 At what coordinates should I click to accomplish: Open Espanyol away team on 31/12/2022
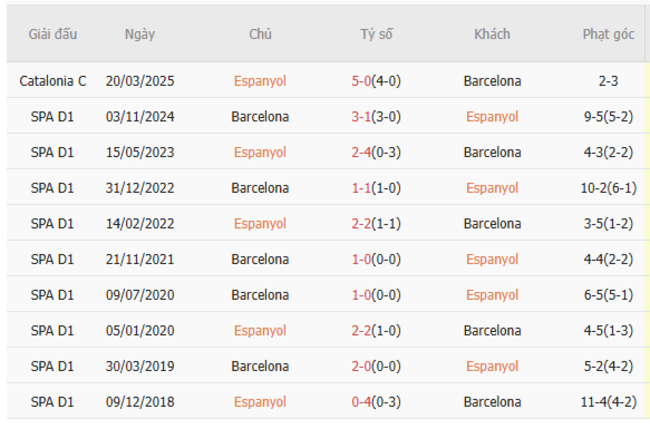click(x=492, y=188)
